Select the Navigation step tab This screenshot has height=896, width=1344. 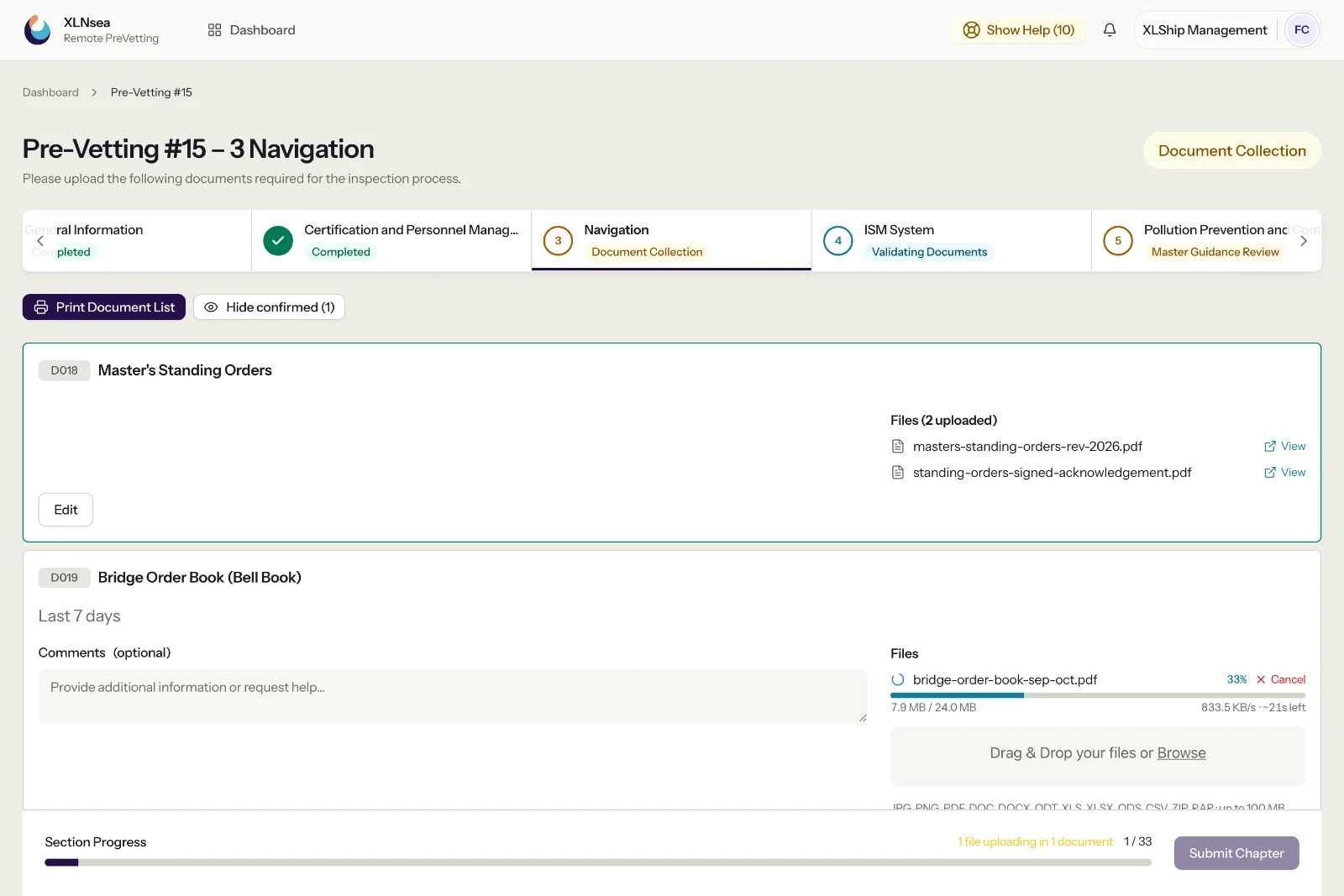671,240
